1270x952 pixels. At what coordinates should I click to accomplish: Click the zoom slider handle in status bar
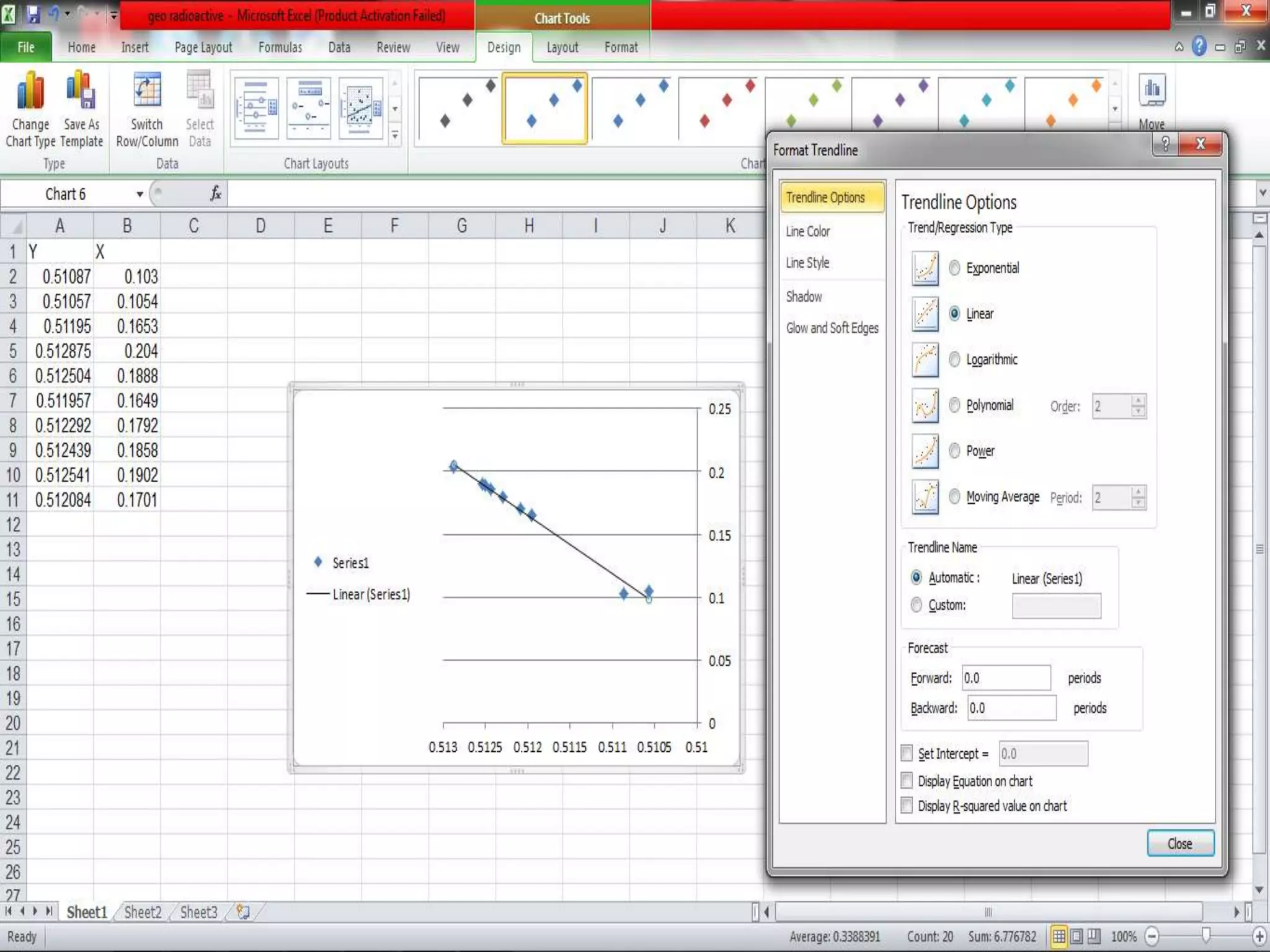(1206, 935)
